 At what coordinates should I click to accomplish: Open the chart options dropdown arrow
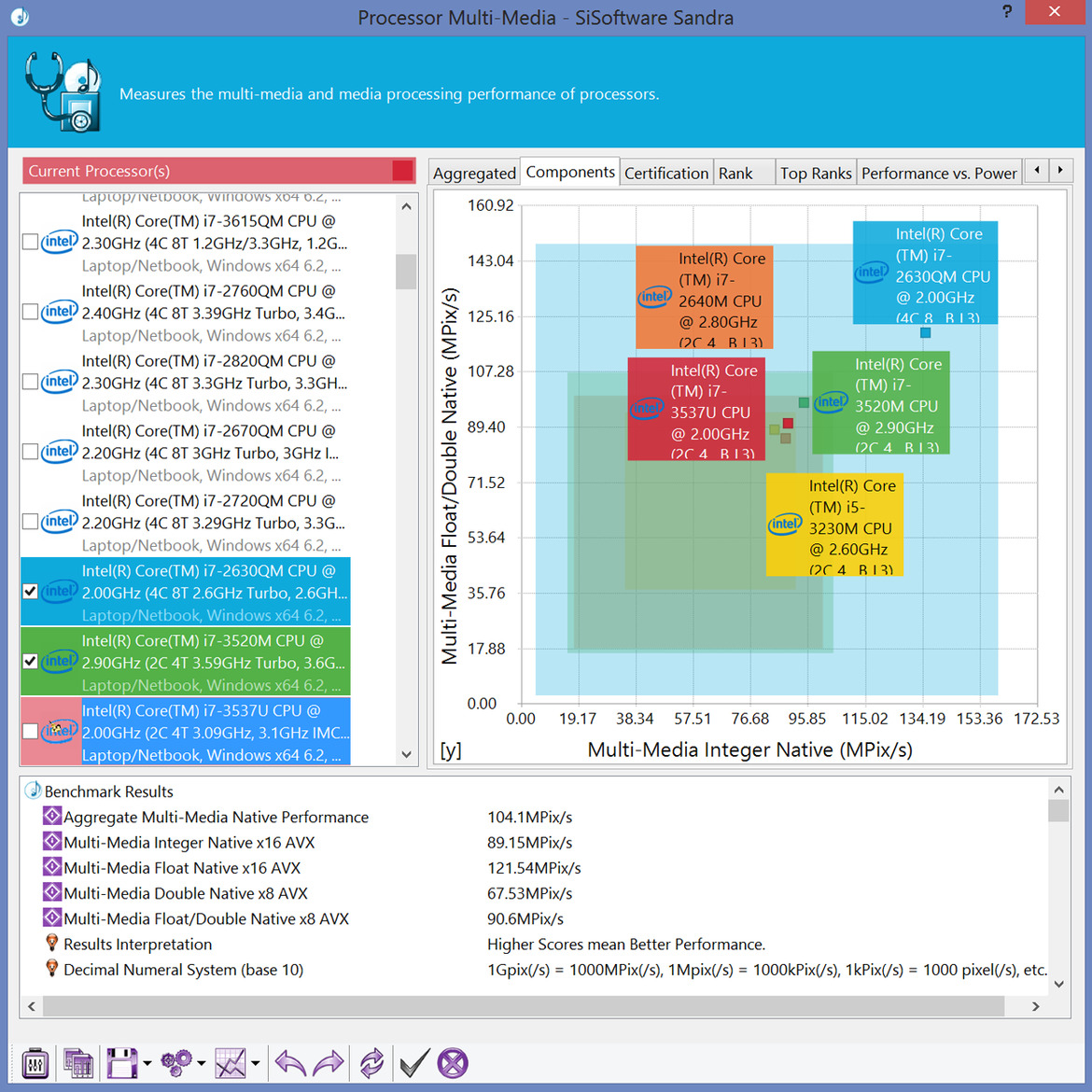[256, 1063]
